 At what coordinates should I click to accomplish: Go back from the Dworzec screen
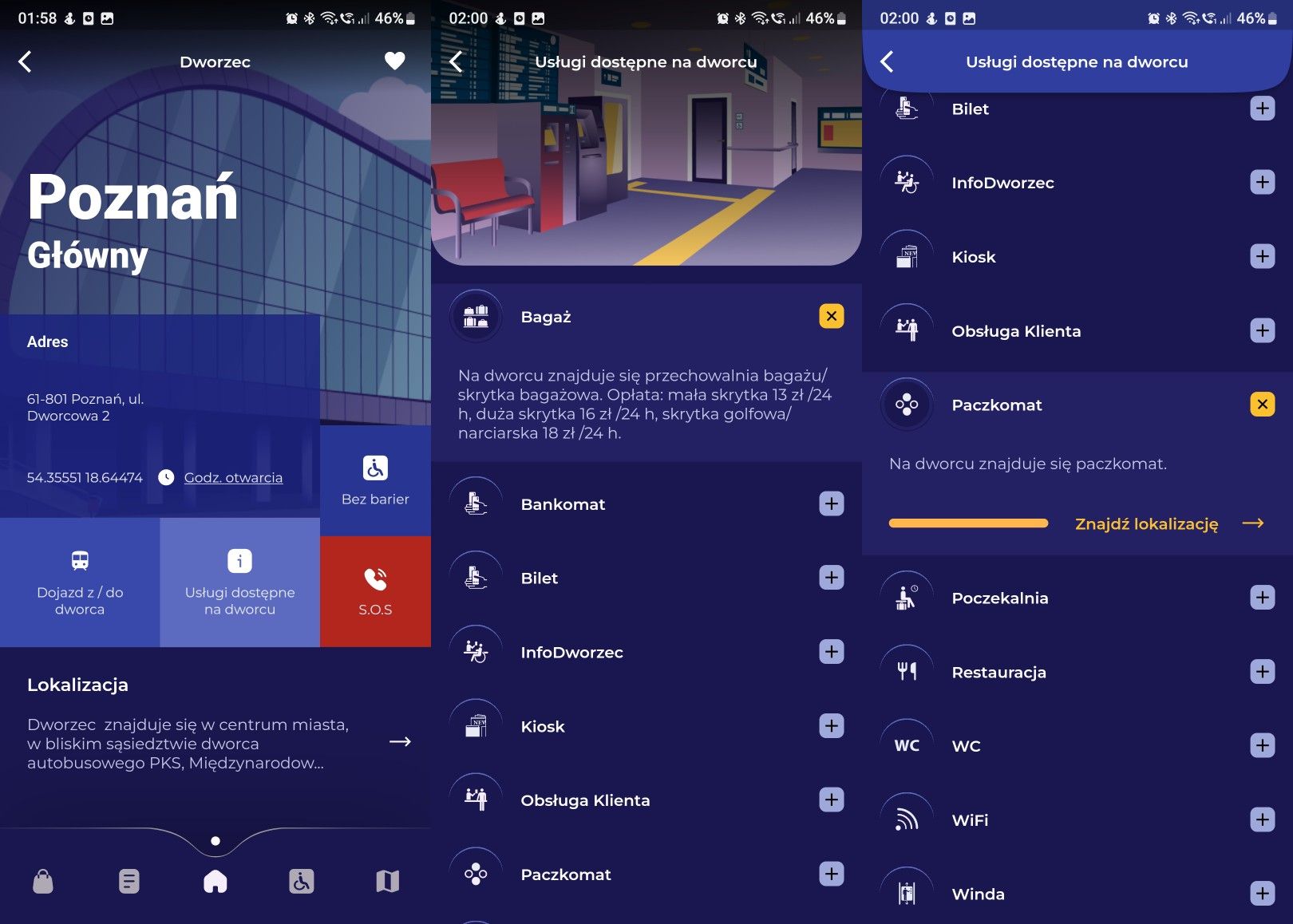pos(26,61)
